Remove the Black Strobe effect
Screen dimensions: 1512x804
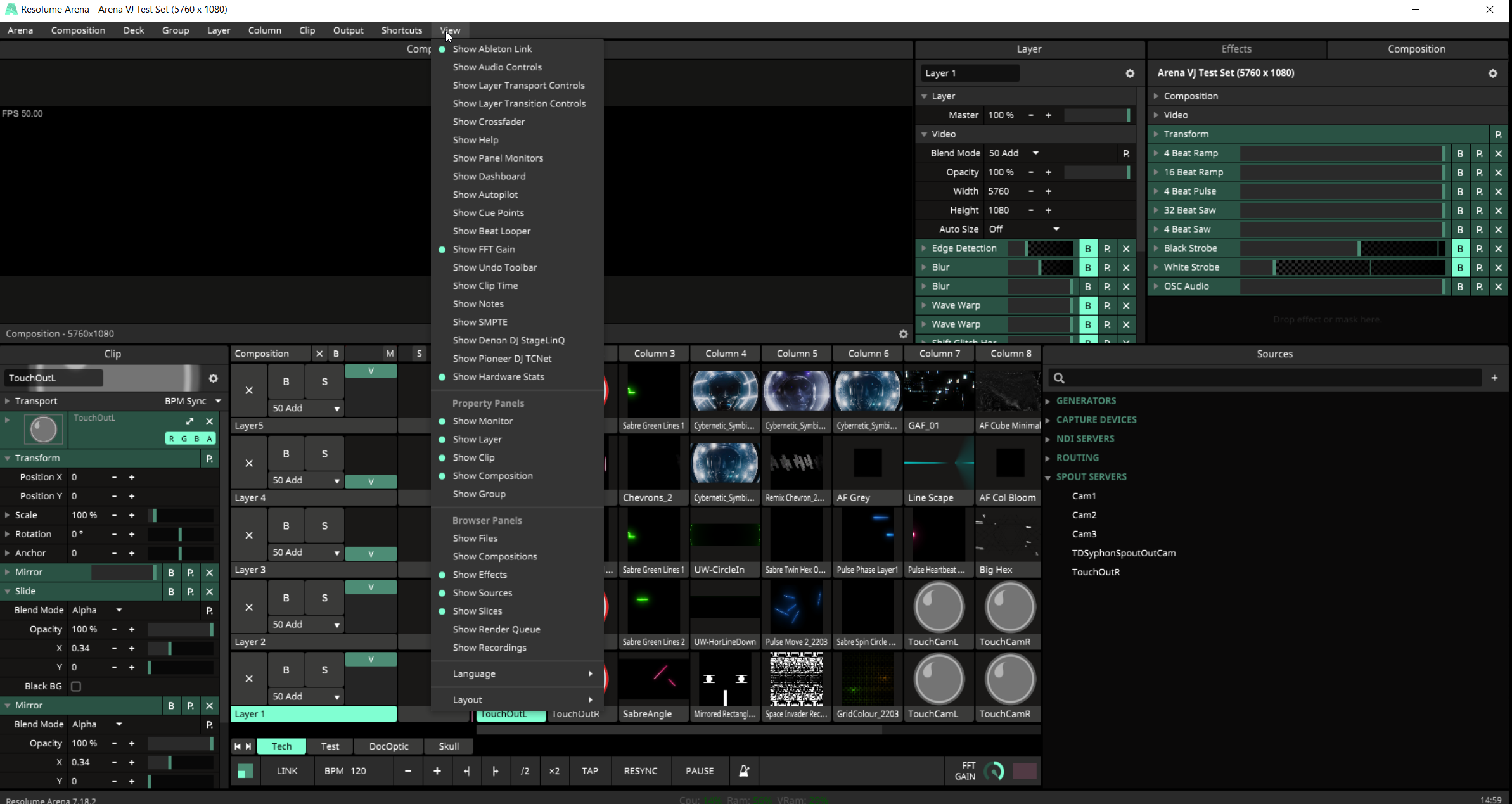[x=1498, y=248]
